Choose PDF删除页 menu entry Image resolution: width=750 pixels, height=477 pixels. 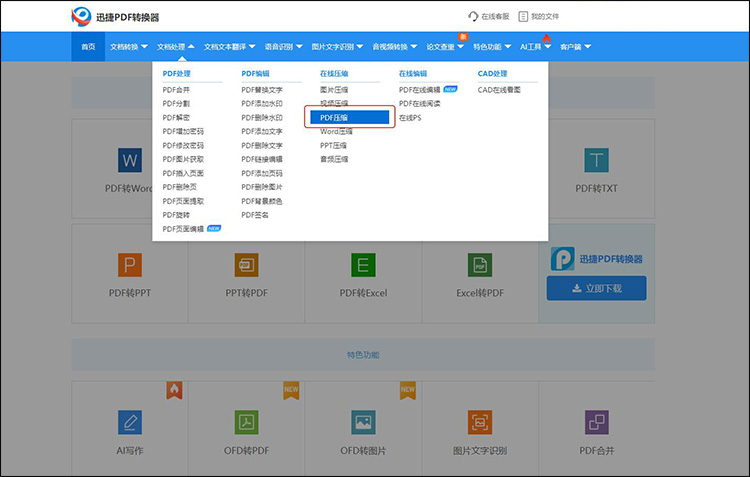179,187
